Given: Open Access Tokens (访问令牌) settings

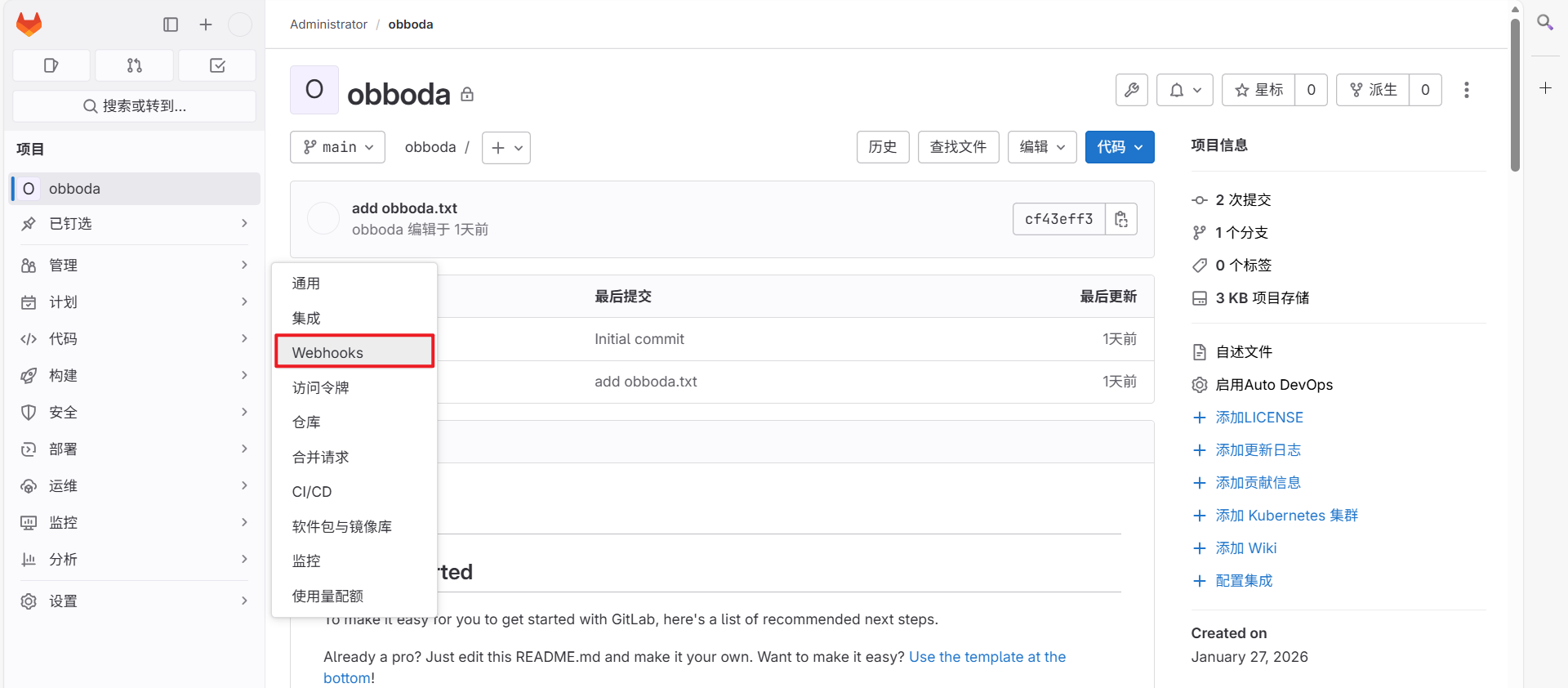Looking at the screenshot, I should [354, 387].
